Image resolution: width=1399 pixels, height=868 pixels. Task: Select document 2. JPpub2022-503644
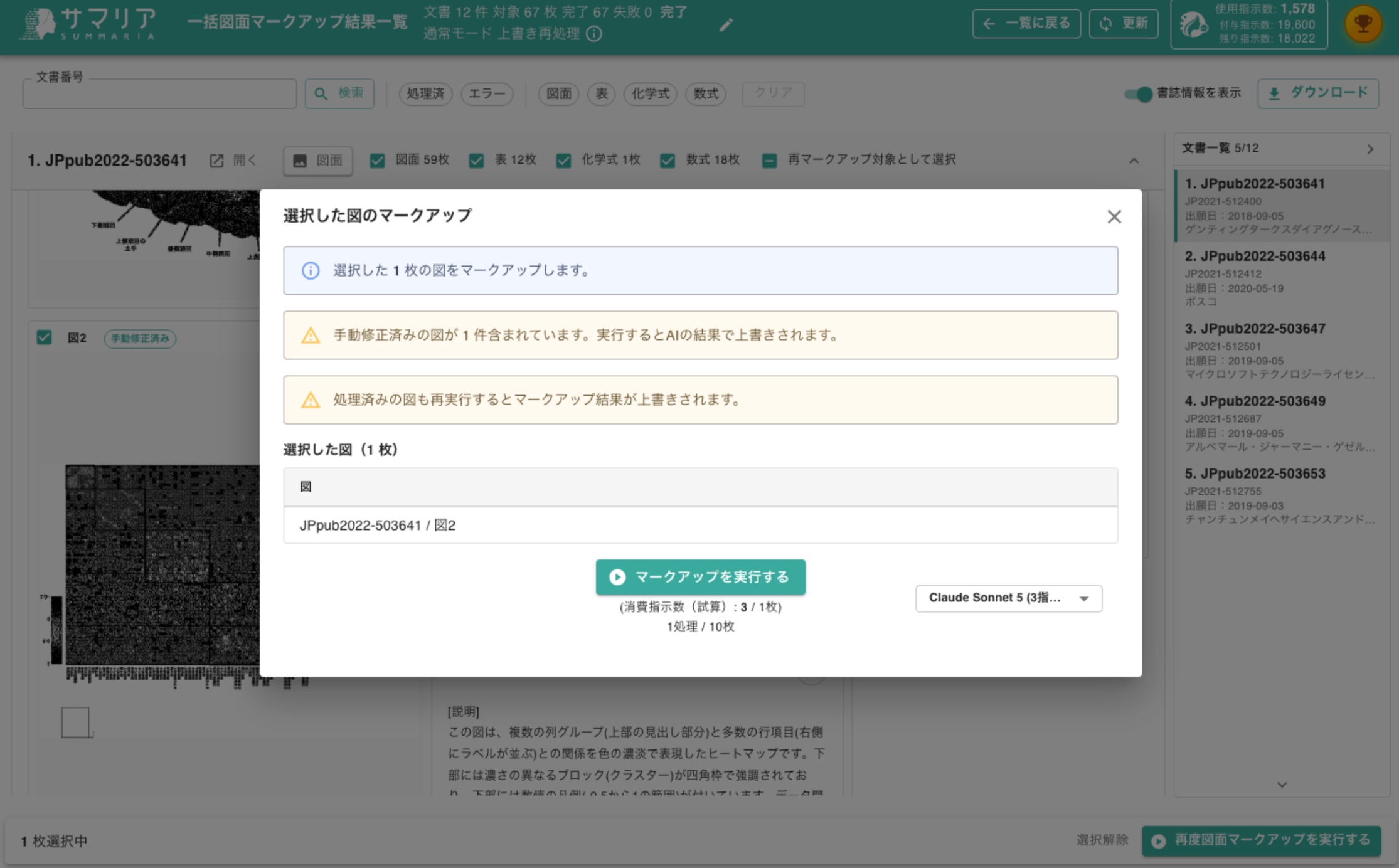click(1282, 278)
